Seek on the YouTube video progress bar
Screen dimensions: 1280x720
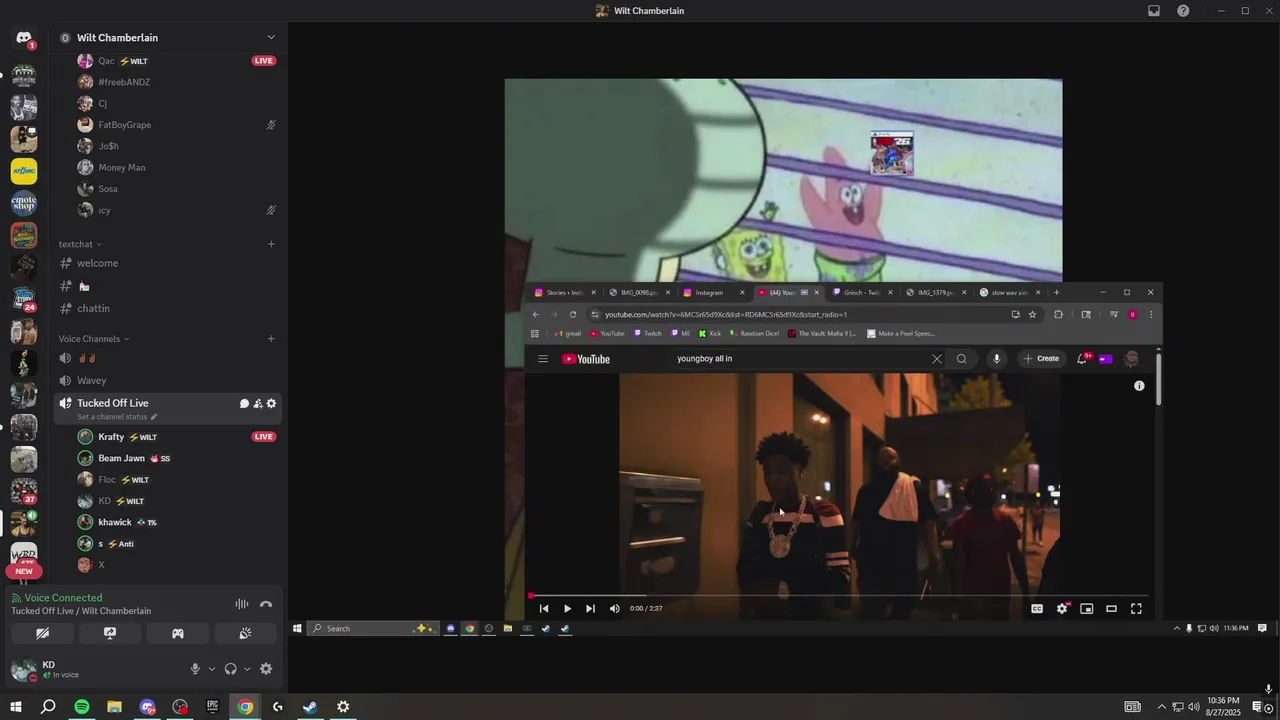point(840,595)
